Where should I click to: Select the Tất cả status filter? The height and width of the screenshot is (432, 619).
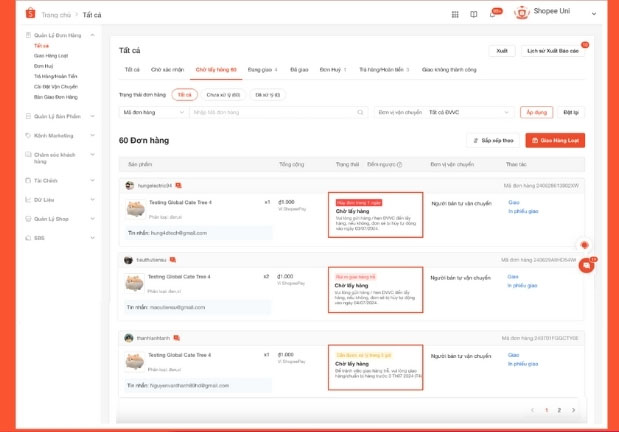point(184,95)
